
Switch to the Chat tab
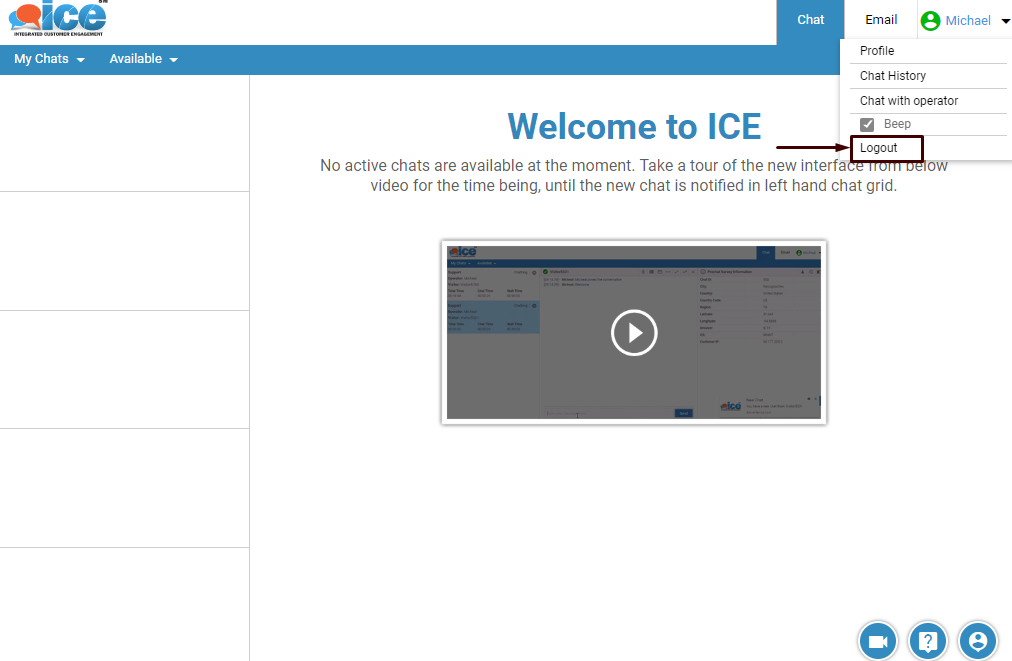(x=810, y=20)
